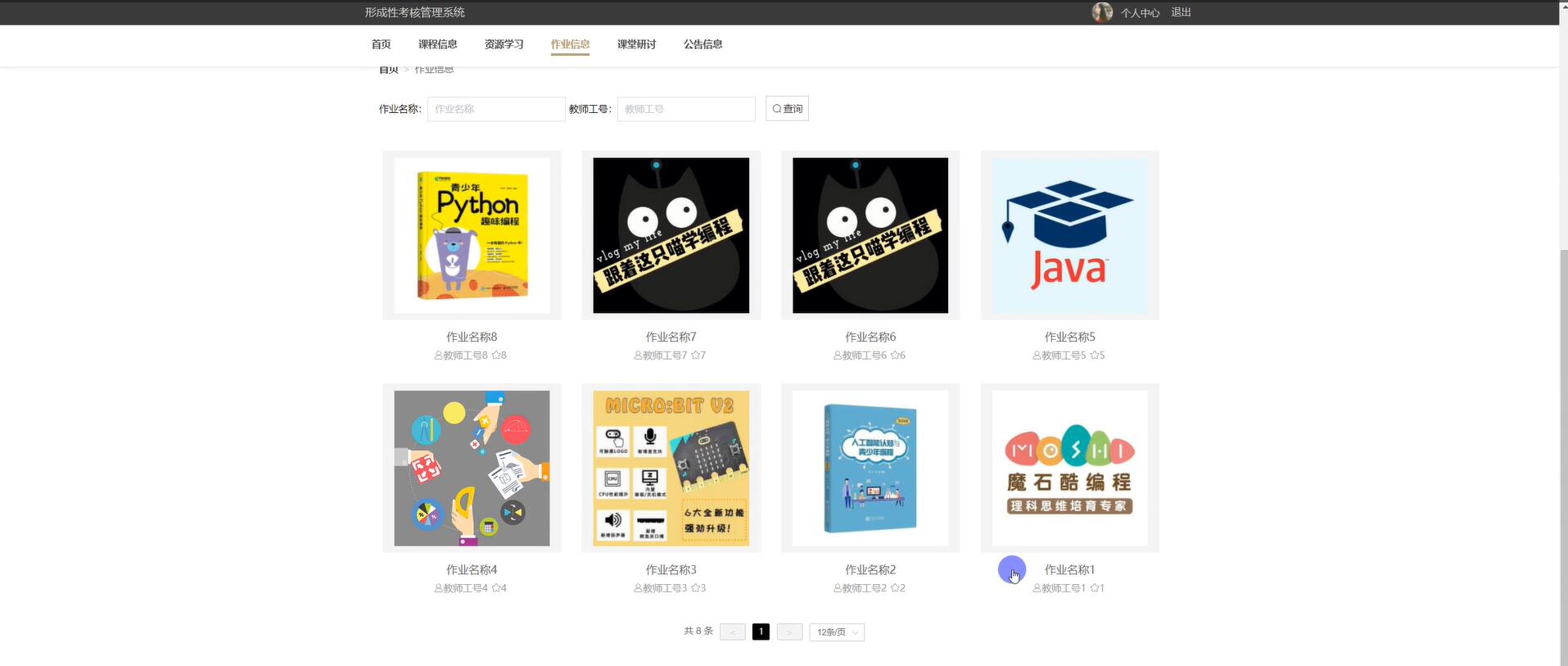1568x666 pixels.
Task: Click the title 作业名称1
Action: click(x=1069, y=569)
